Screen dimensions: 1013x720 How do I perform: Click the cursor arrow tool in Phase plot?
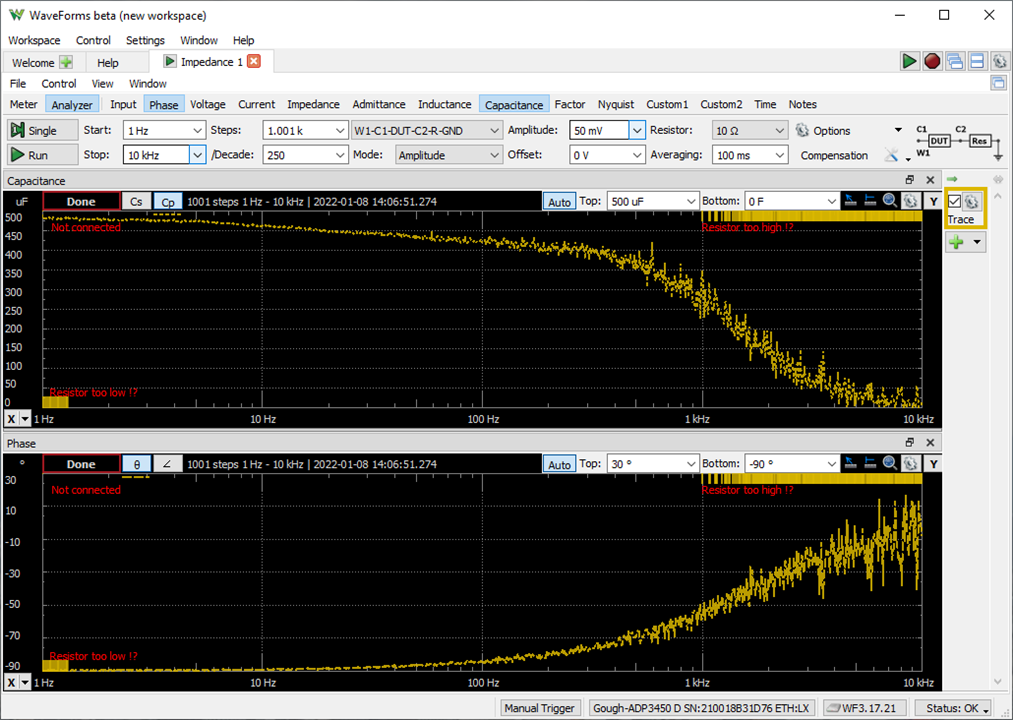(x=851, y=463)
